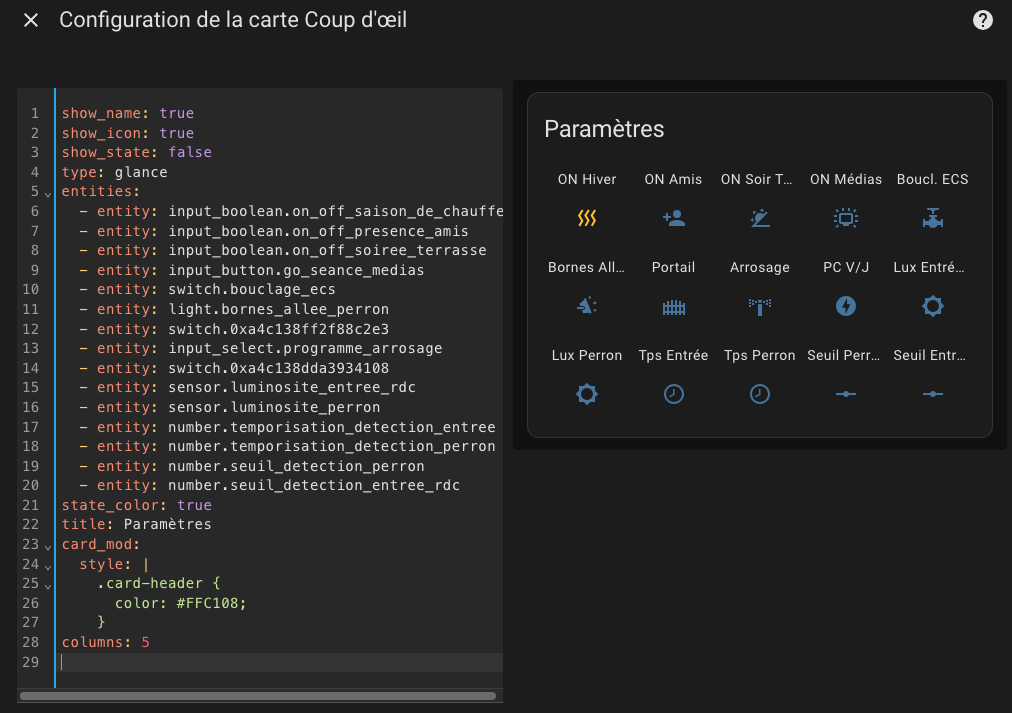Click the PC V/J lightning icon
This screenshot has height=713, width=1012.
(845, 306)
